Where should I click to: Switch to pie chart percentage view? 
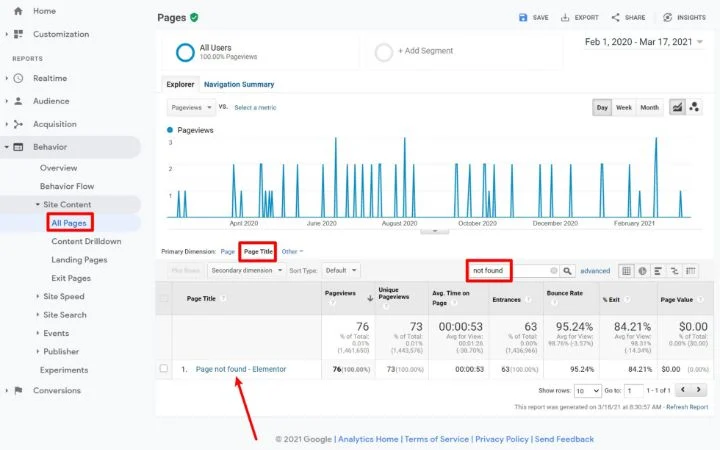coord(642,271)
